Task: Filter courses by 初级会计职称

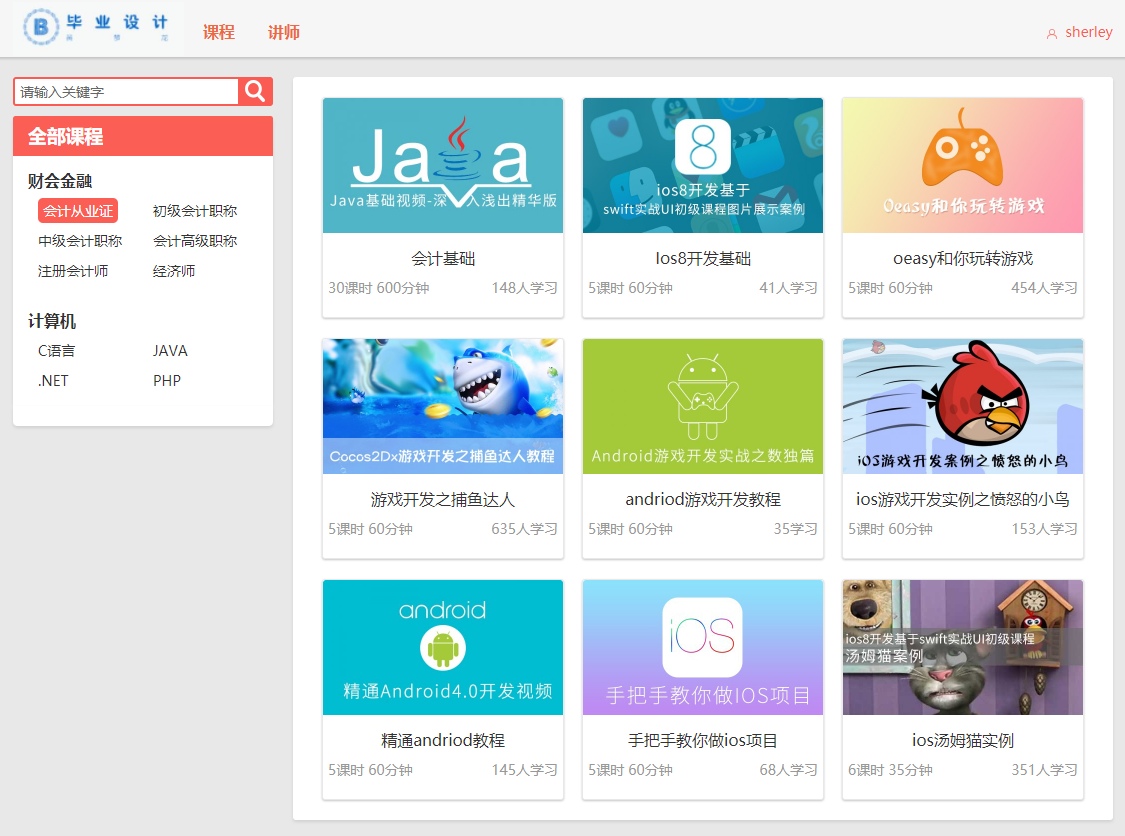Action: [195, 211]
